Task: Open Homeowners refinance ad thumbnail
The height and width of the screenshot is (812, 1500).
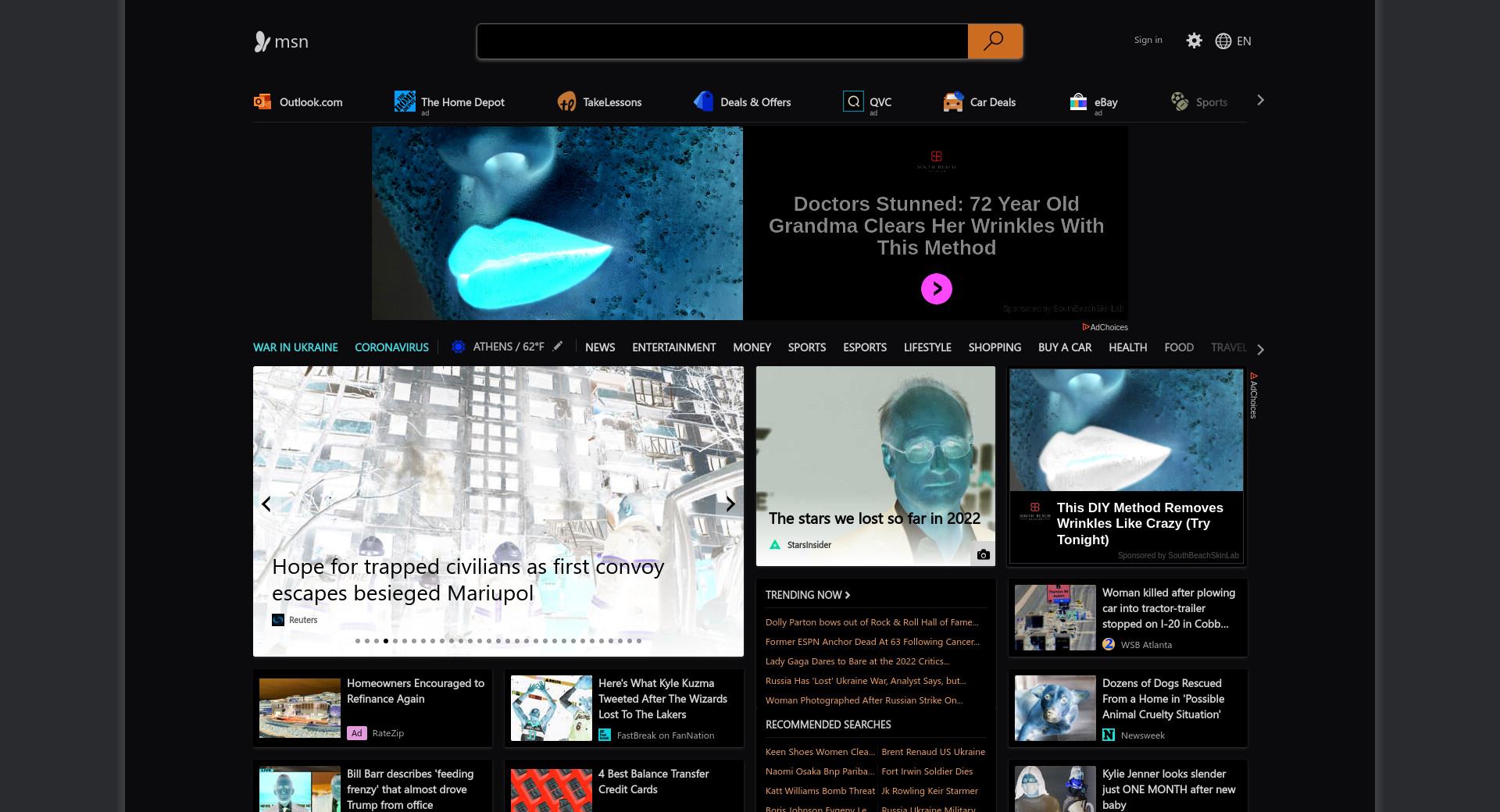Action: [x=300, y=708]
